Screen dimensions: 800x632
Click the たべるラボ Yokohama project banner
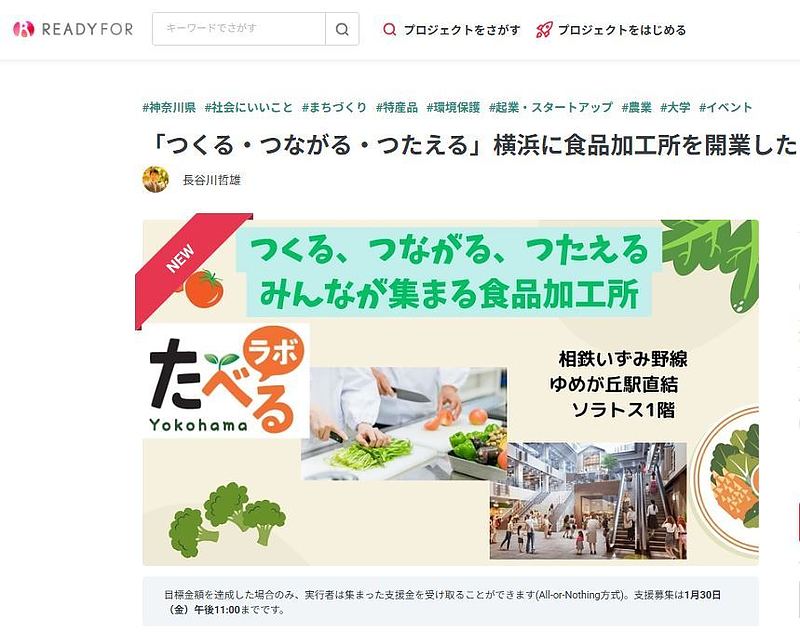pyautogui.click(x=451, y=392)
